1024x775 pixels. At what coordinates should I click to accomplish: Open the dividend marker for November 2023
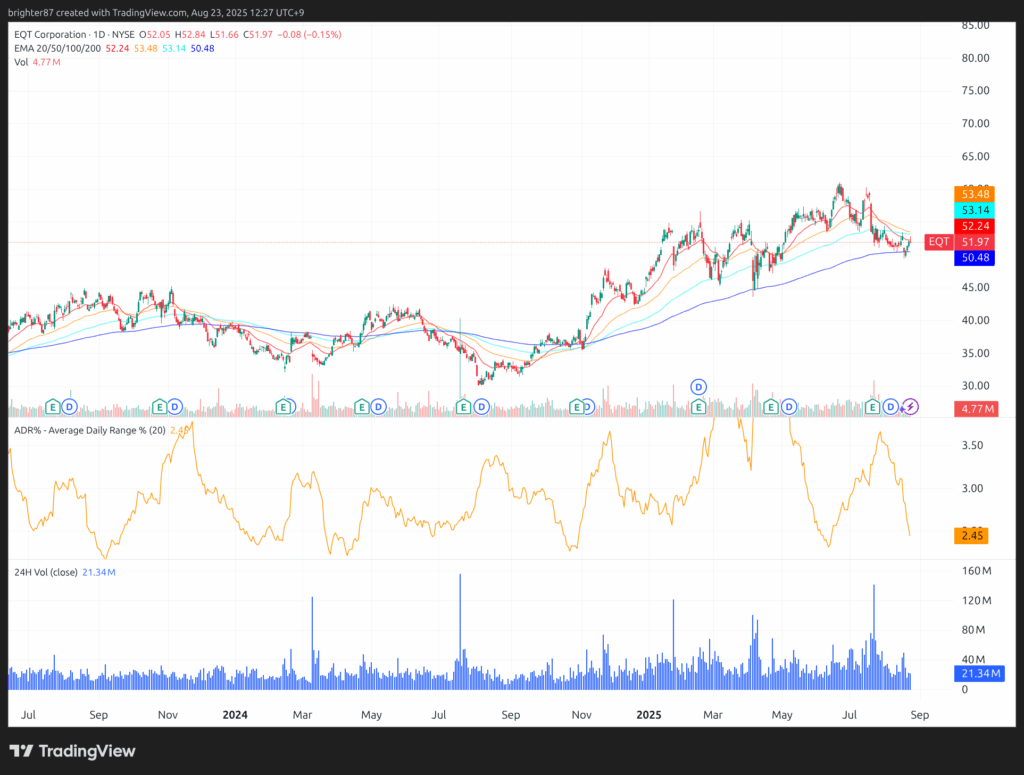pyautogui.click(x=174, y=407)
